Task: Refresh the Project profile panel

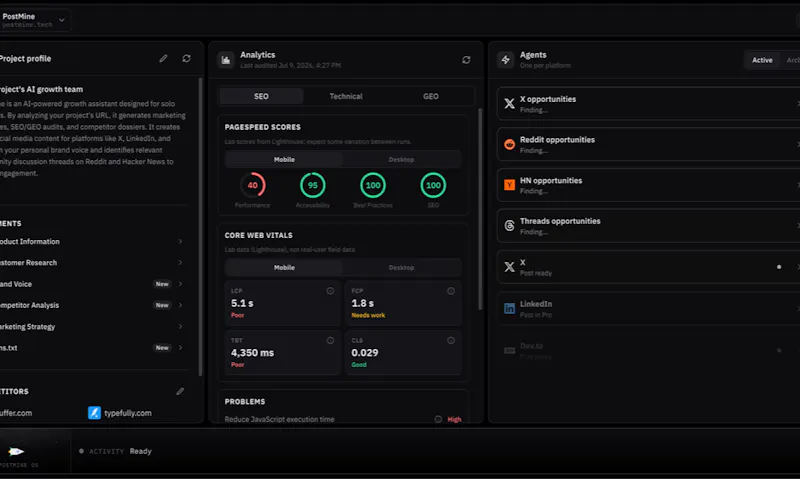Action: coord(187,59)
